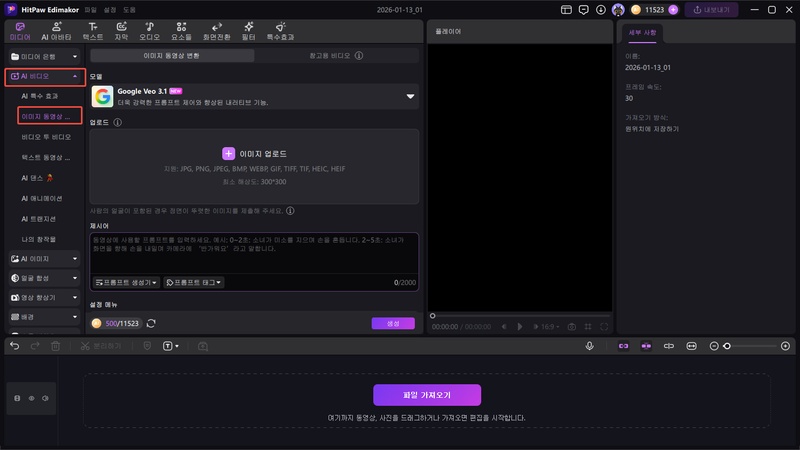
Task: Open the 설정 menu in the title bar
Action: tap(110, 10)
